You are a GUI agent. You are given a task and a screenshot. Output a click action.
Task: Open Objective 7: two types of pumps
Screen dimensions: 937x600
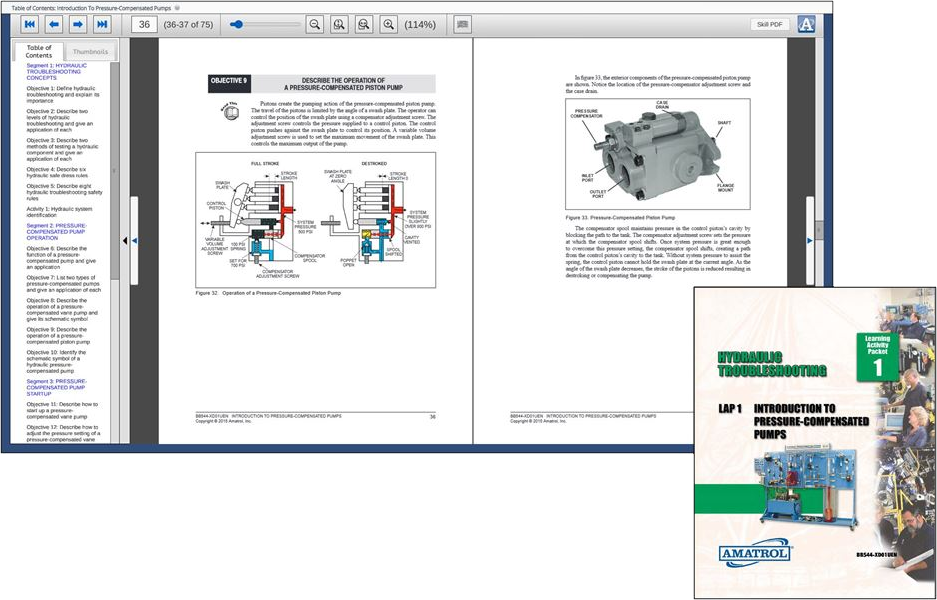pyautogui.click(x=63, y=284)
